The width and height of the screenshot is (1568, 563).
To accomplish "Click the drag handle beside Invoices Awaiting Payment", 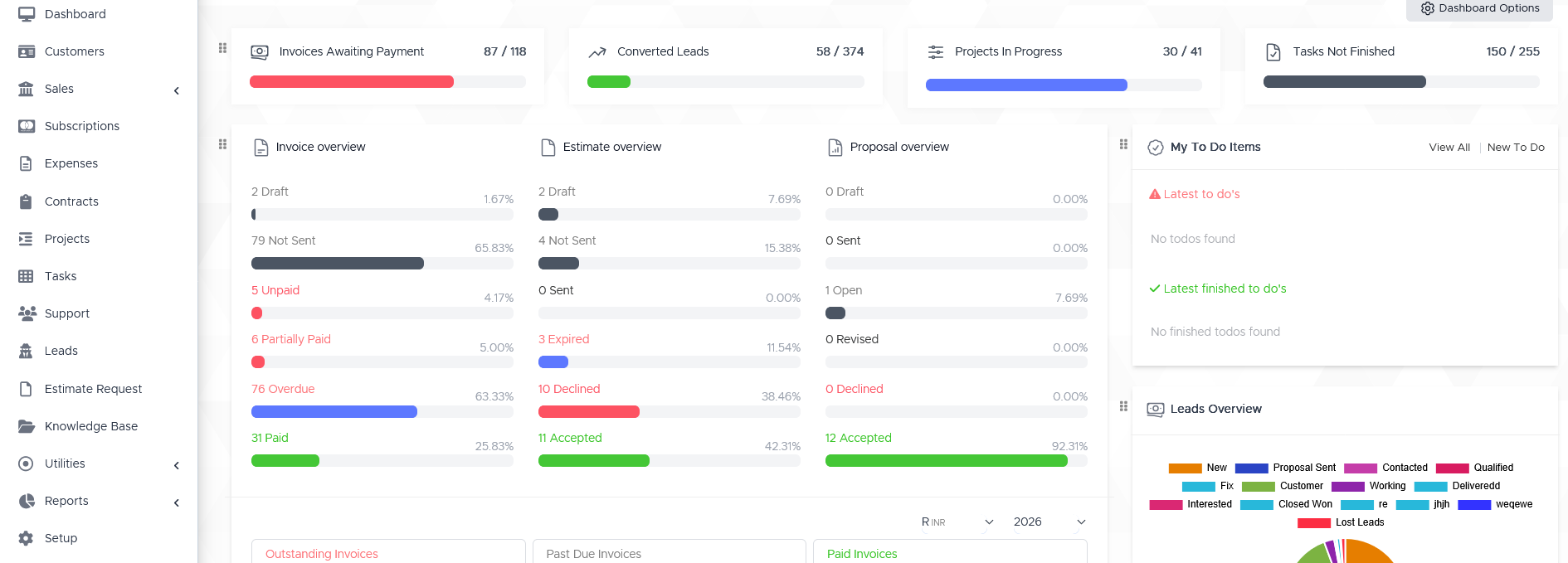I will (222, 48).
